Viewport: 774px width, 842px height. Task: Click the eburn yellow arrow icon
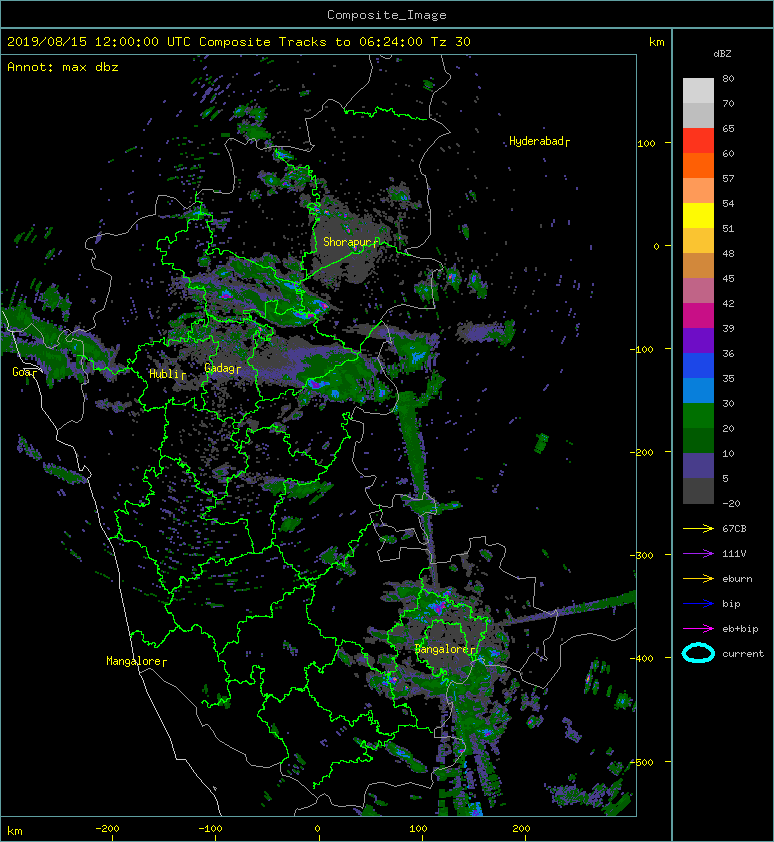click(698, 578)
